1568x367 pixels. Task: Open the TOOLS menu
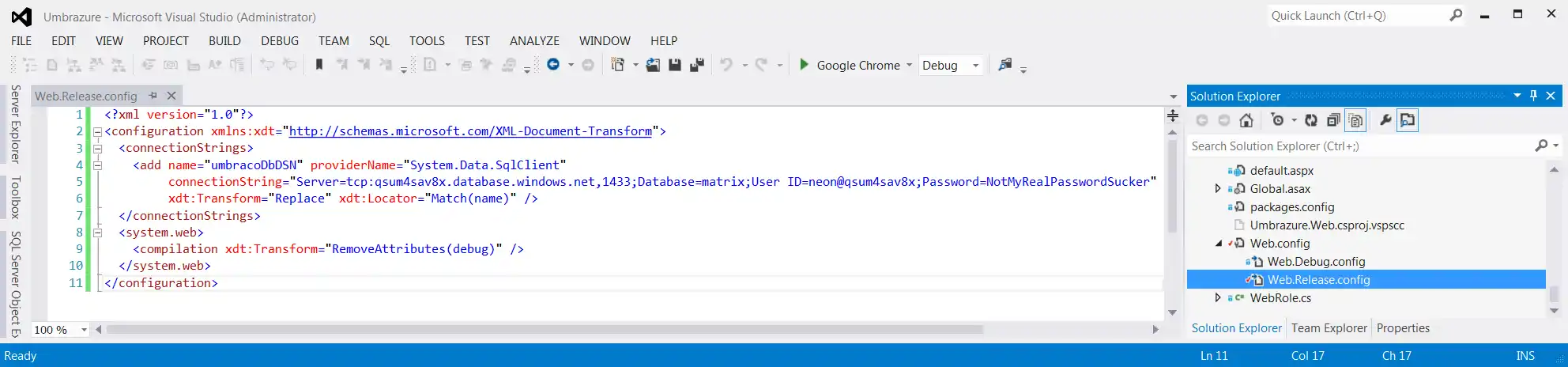click(x=427, y=41)
